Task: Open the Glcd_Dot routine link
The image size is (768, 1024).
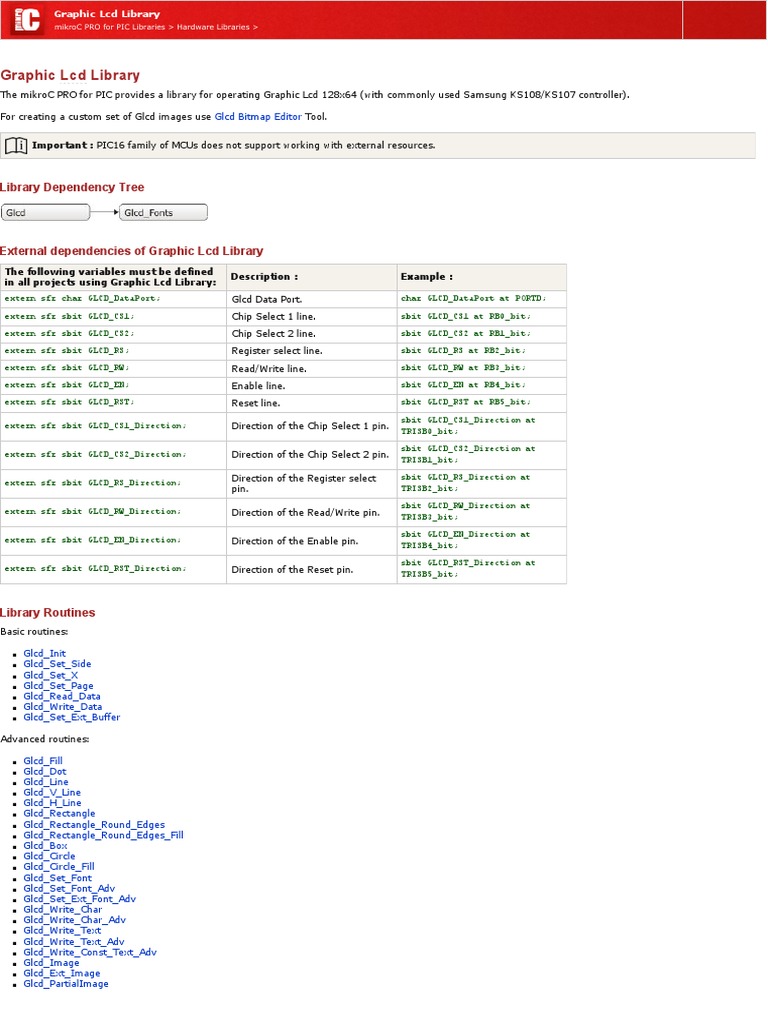Action: (x=45, y=772)
